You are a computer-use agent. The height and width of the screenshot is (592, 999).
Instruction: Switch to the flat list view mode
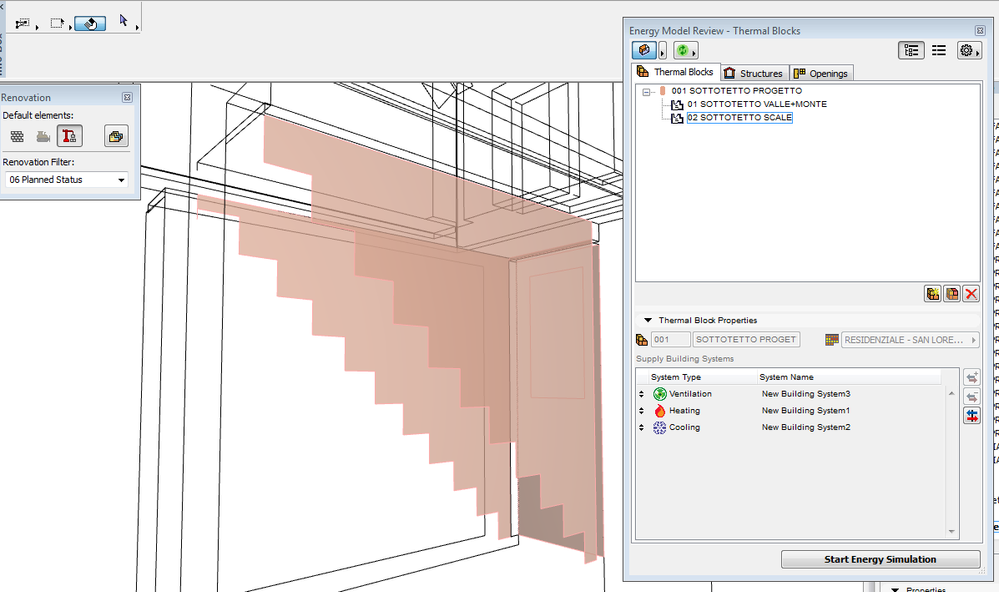pos(938,50)
